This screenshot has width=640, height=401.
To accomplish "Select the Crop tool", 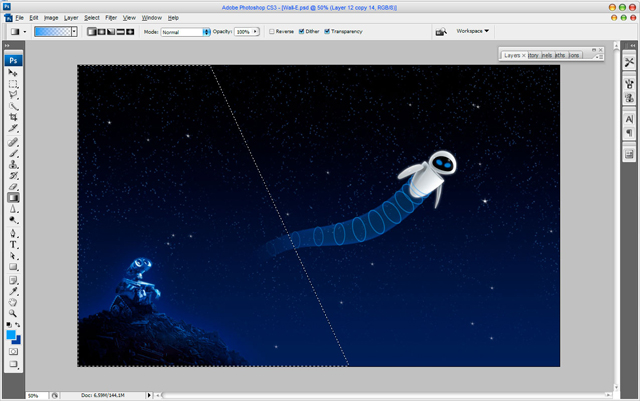I will (13, 117).
